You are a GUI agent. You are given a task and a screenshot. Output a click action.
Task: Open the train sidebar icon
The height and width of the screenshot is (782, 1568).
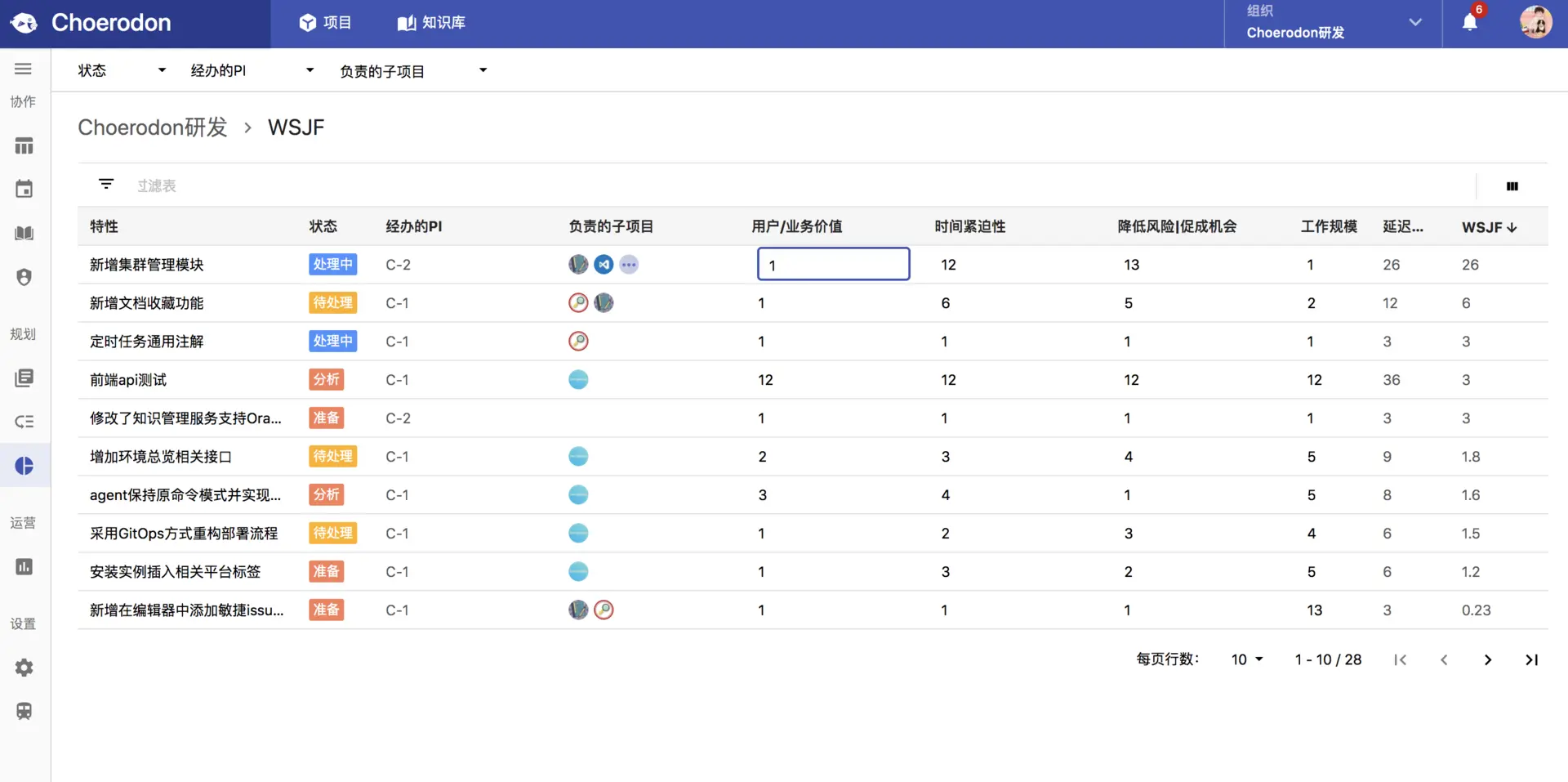(24, 711)
